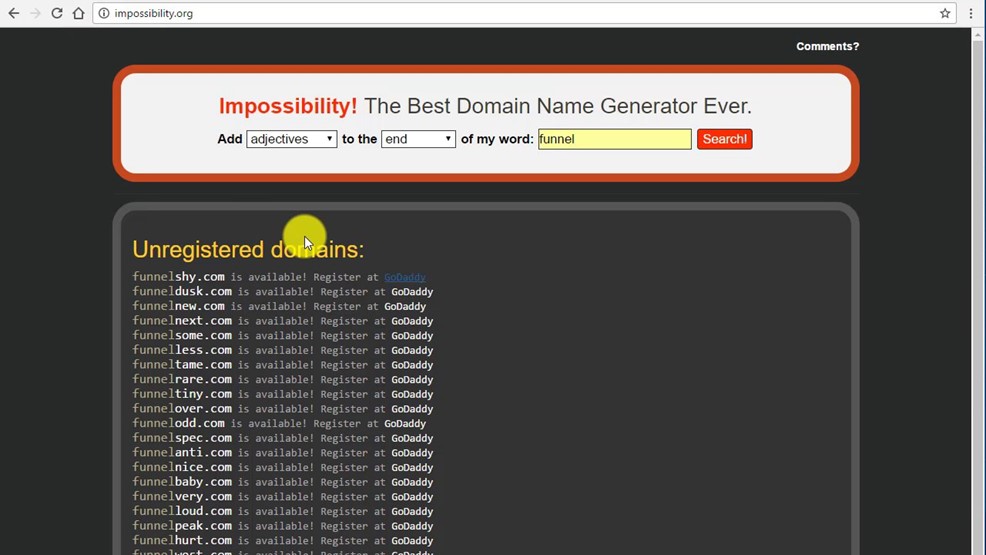Click the red 'Impossibility!' title text

(288, 106)
